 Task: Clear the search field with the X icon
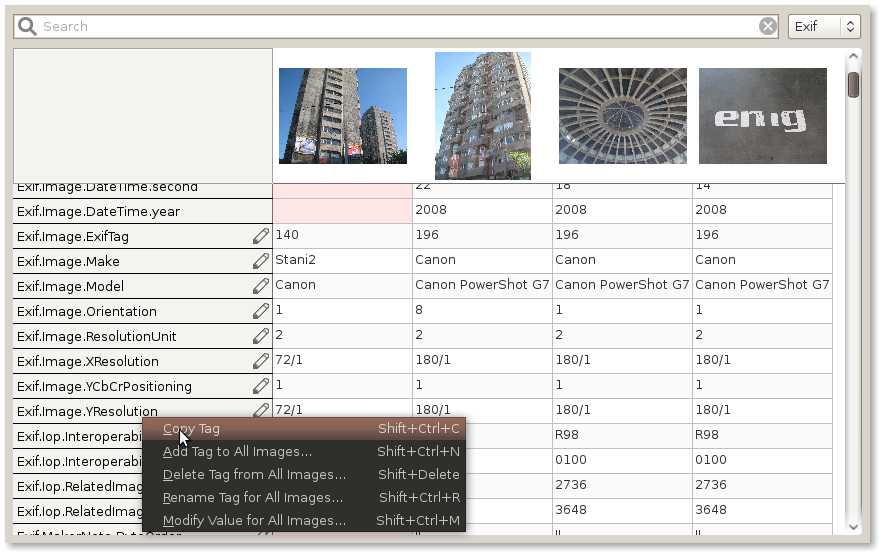click(x=767, y=26)
